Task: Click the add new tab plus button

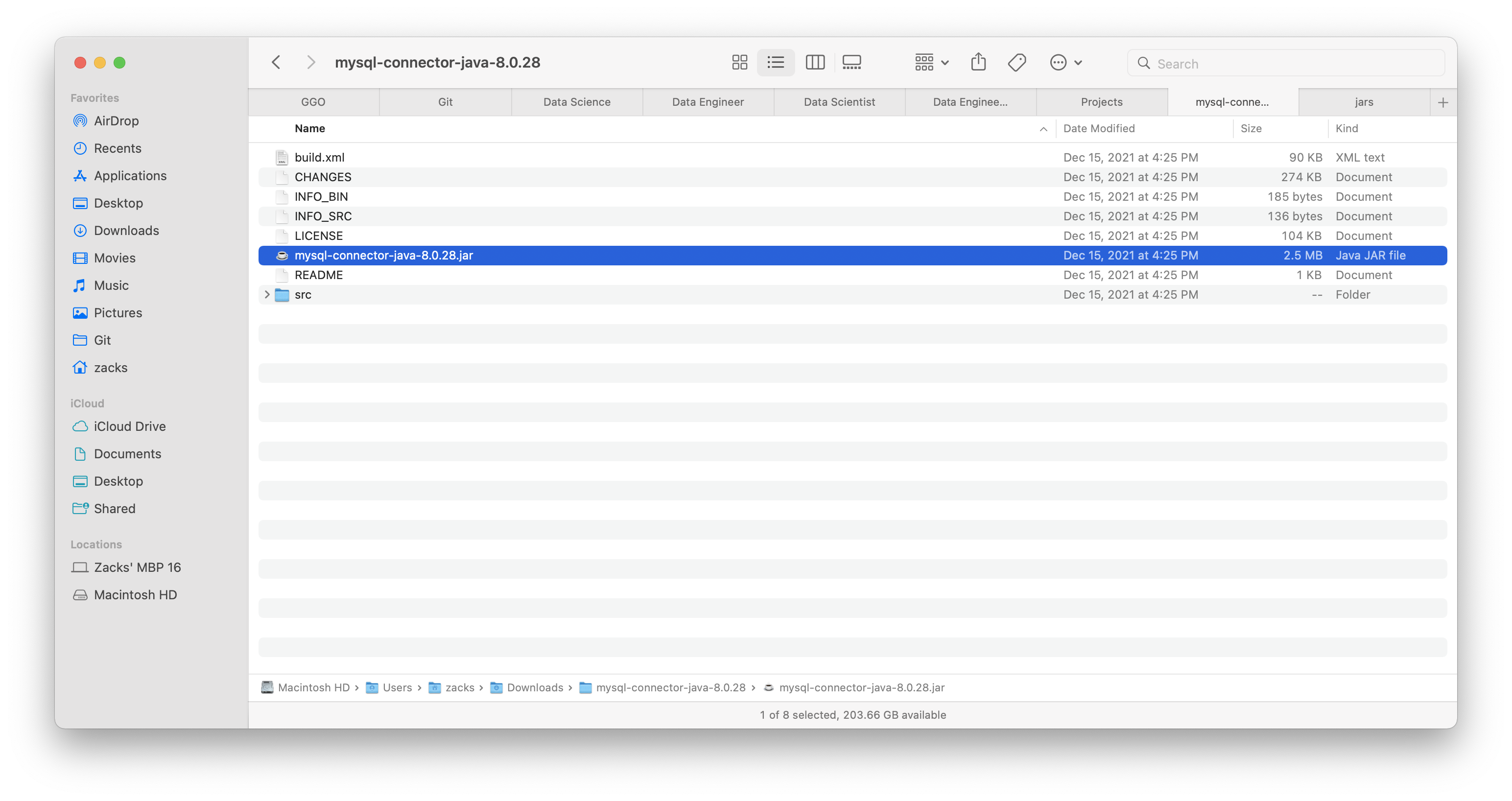Action: tap(1443, 103)
